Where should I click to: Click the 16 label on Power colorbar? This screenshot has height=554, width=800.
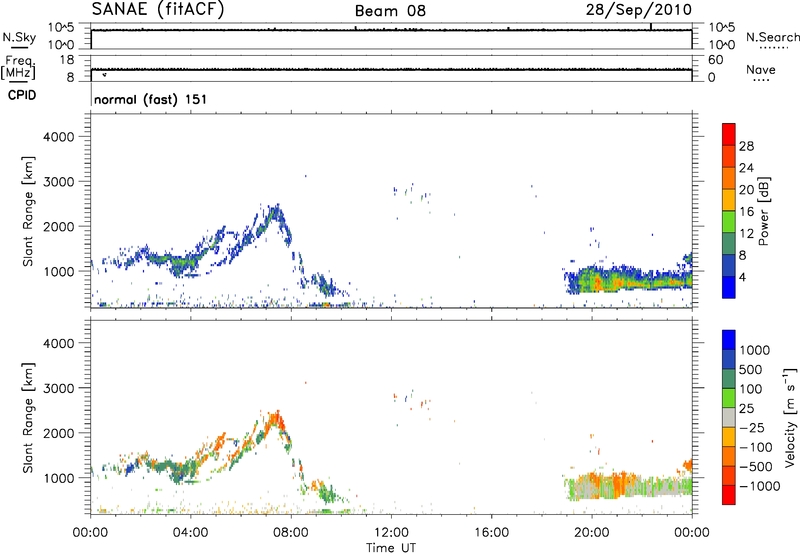pyautogui.click(x=746, y=212)
